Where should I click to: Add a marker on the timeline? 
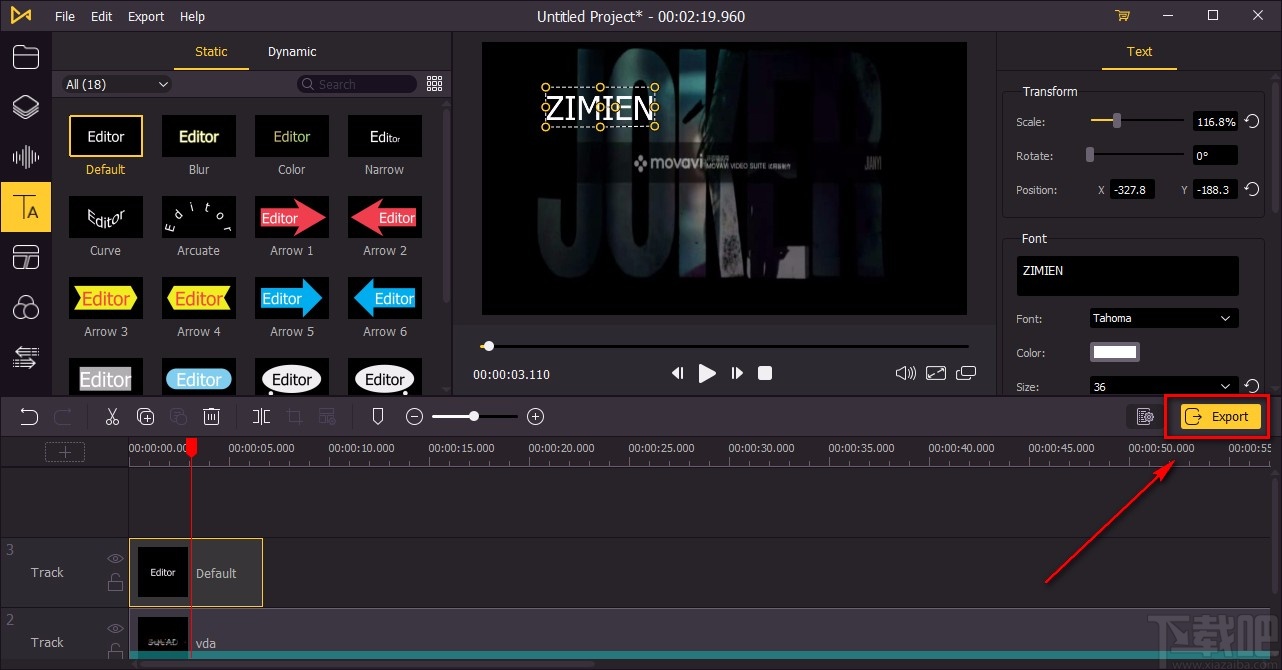378,416
